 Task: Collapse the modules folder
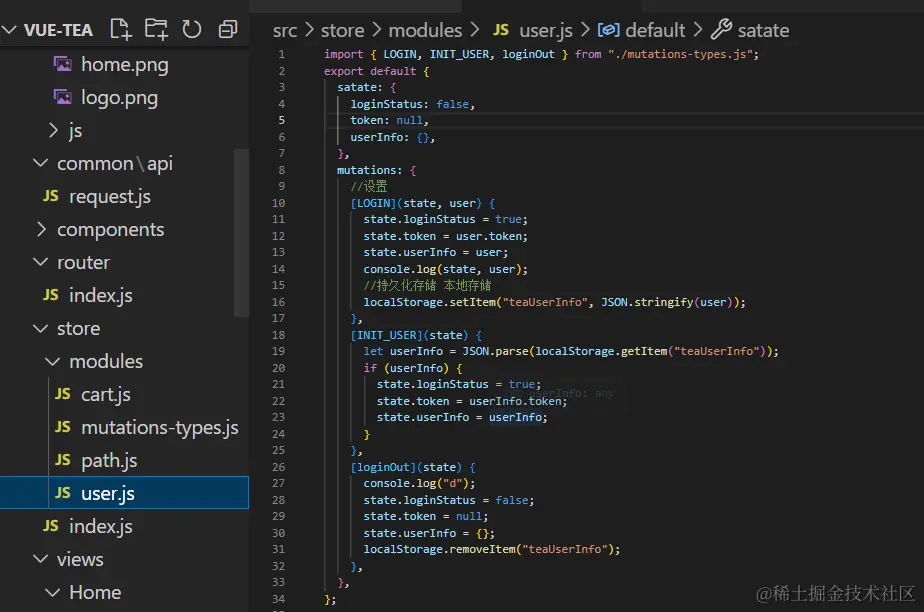tap(52, 361)
